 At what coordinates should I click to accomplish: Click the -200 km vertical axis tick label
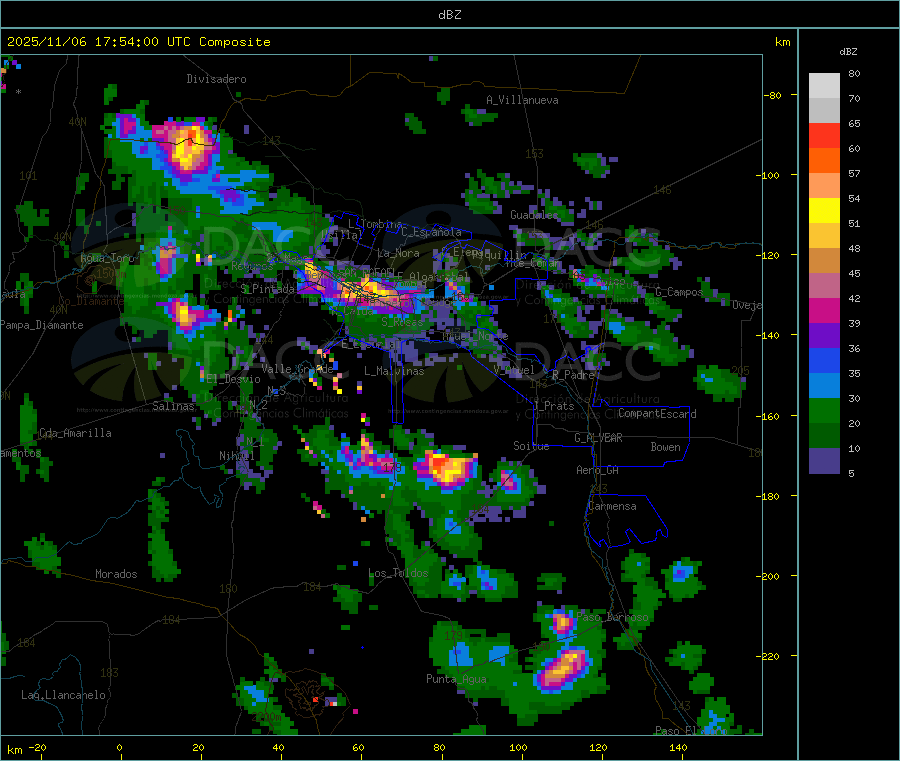[769, 576]
